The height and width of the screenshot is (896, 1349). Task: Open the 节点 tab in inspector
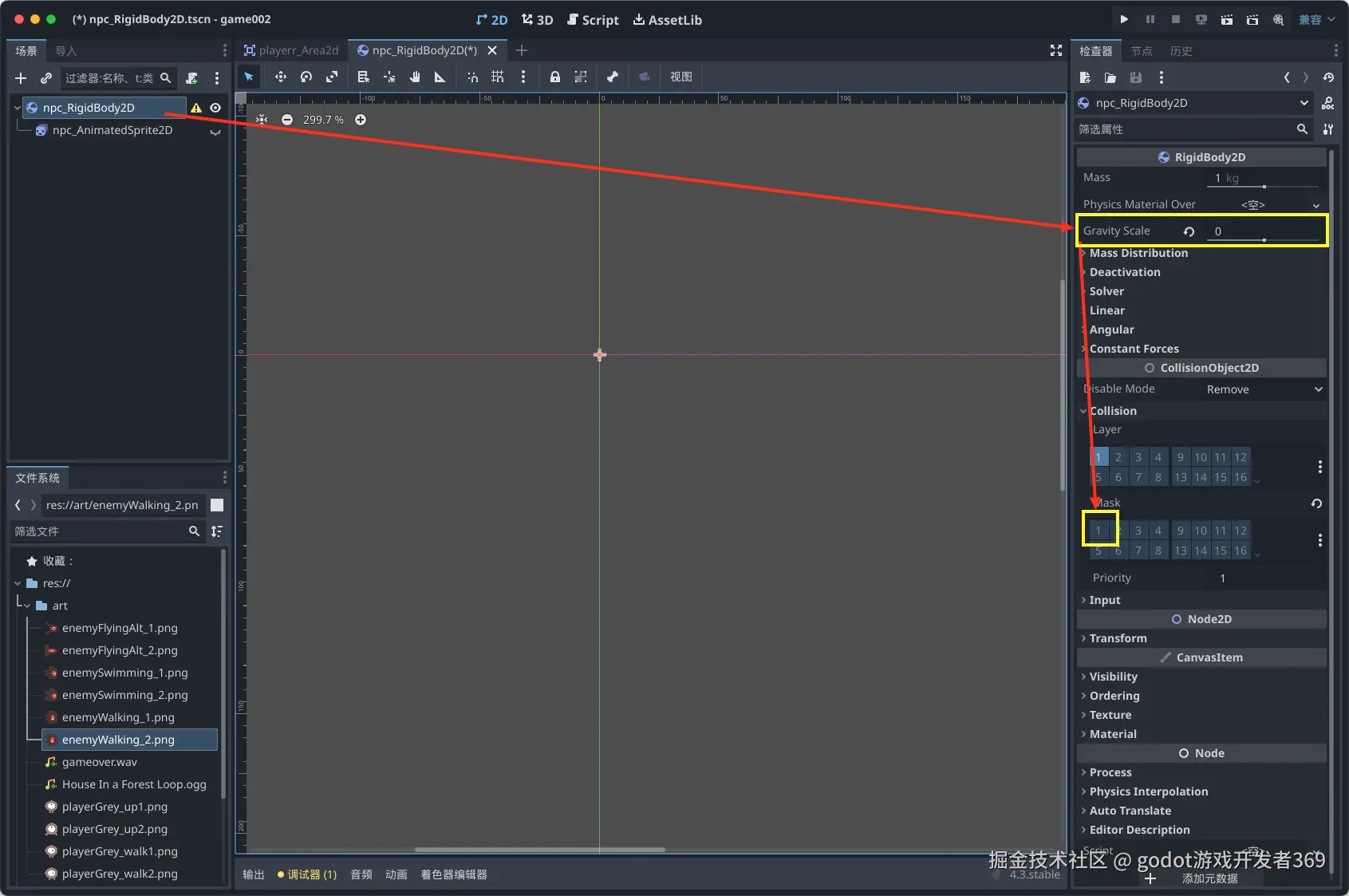[x=1142, y=51]
